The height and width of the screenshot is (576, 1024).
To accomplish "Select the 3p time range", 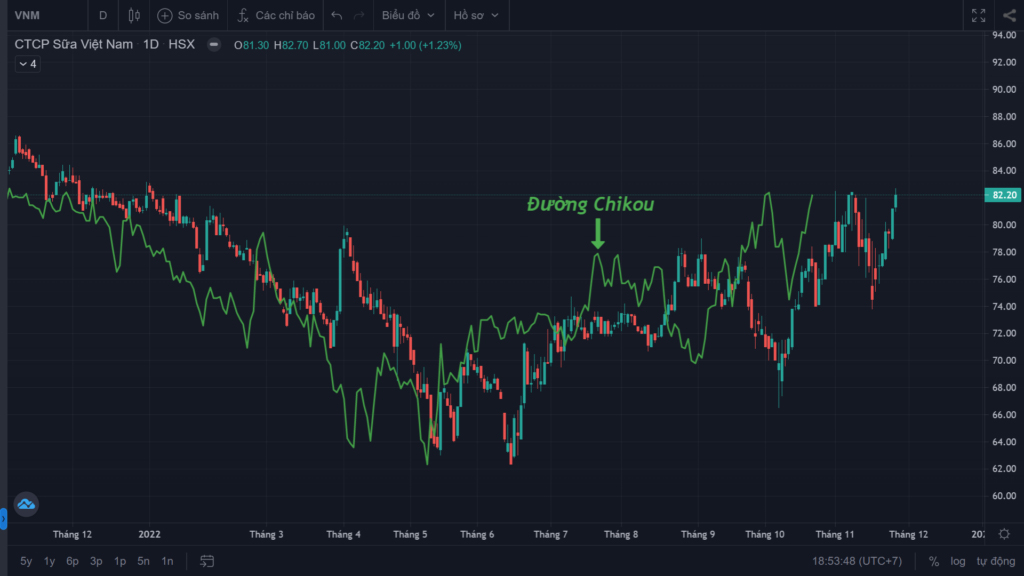I will (96, 561).
